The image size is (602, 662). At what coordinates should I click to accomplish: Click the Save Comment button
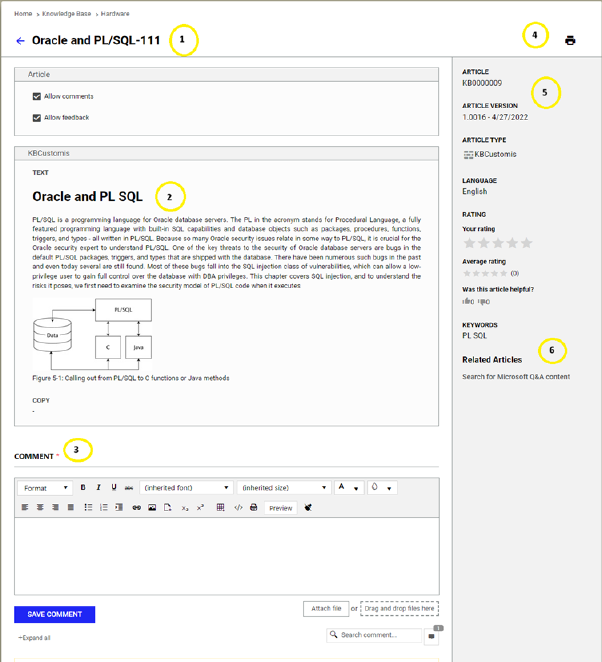(x=54, y=614)
